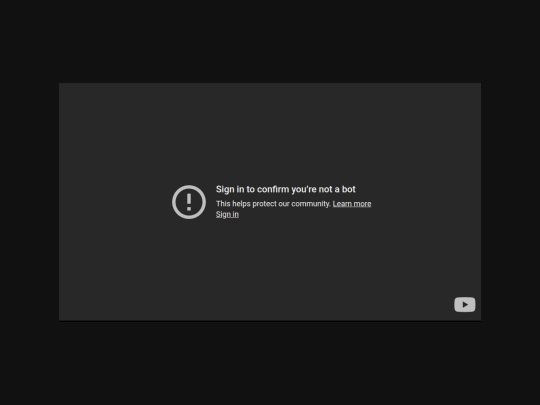Open the Learn more link
The image size is (540, 405).
[x=352, y=204]
